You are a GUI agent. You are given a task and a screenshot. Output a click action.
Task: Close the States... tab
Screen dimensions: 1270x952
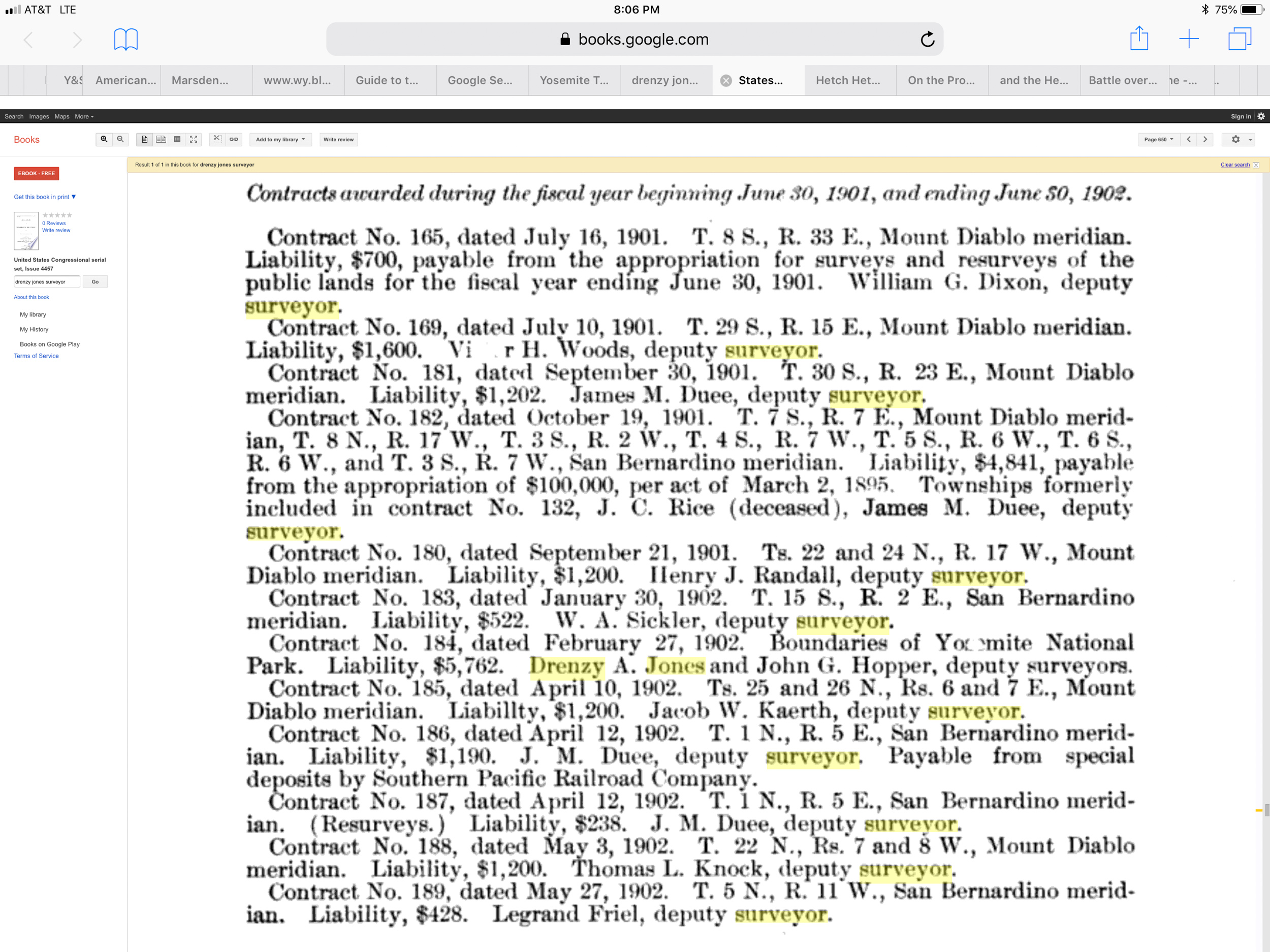(x=726, y=80)
